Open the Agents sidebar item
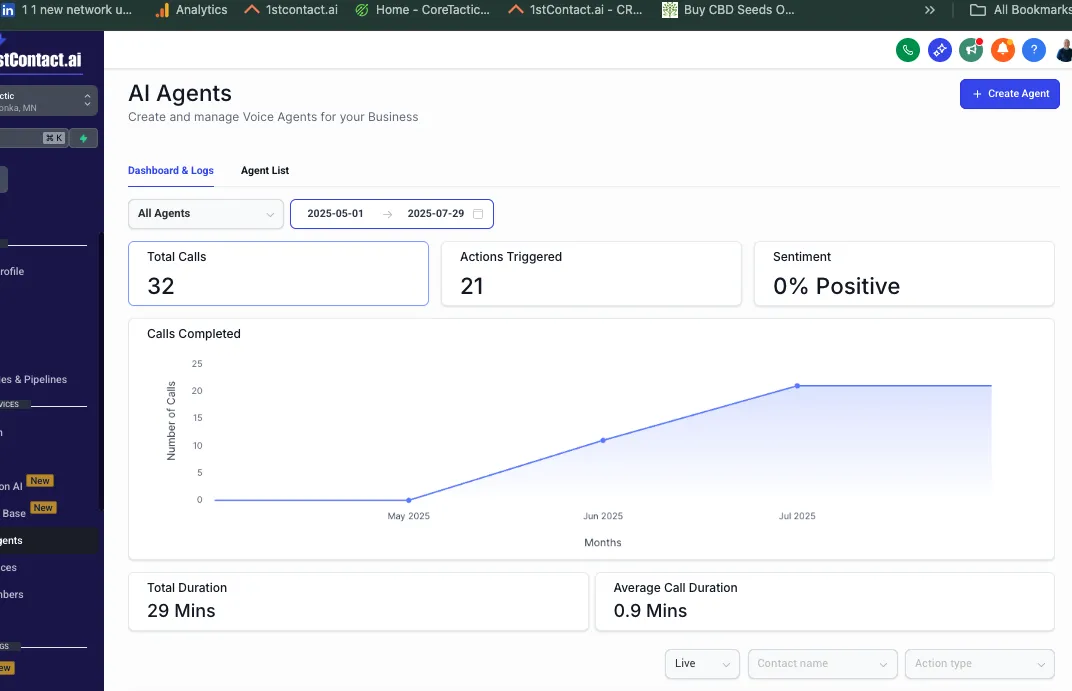The image size is (1072, 691). click(x=48, y=541)
